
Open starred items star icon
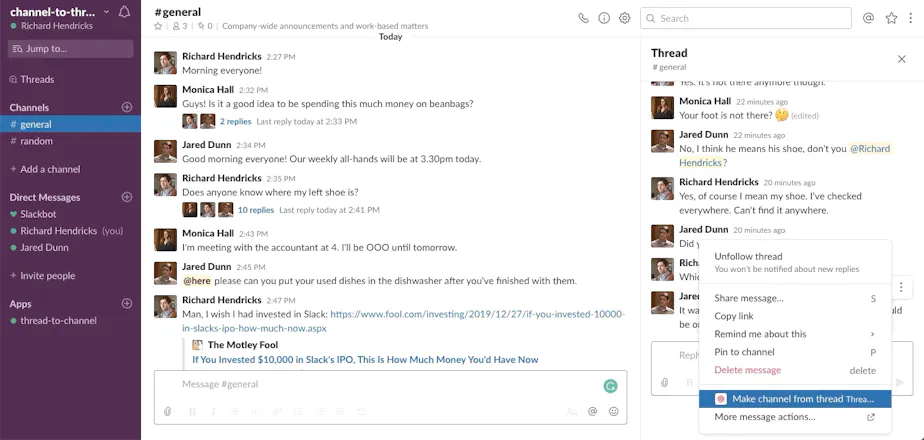point(891,18)
